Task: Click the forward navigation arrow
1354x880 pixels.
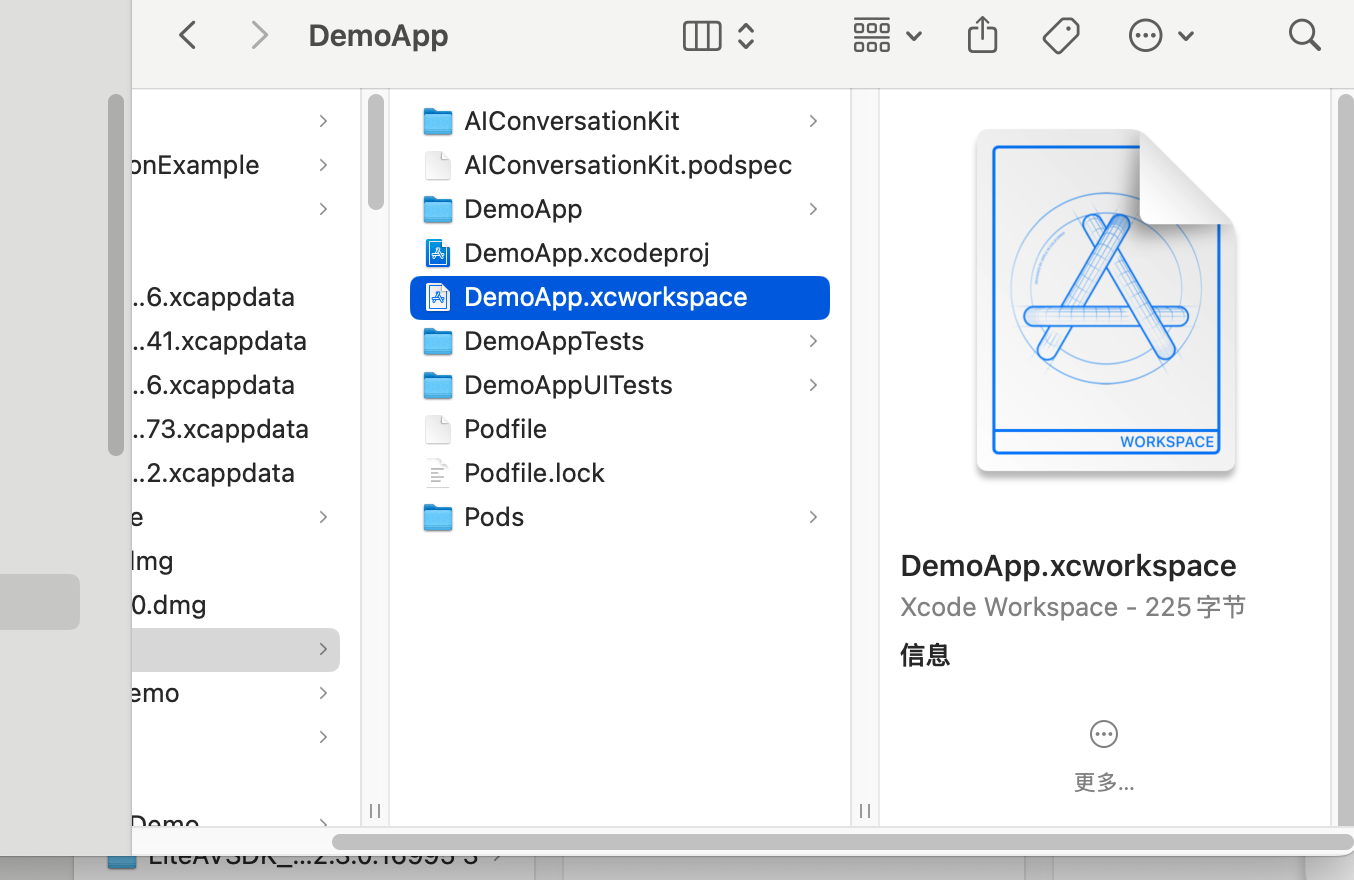Action: point(260,36)
